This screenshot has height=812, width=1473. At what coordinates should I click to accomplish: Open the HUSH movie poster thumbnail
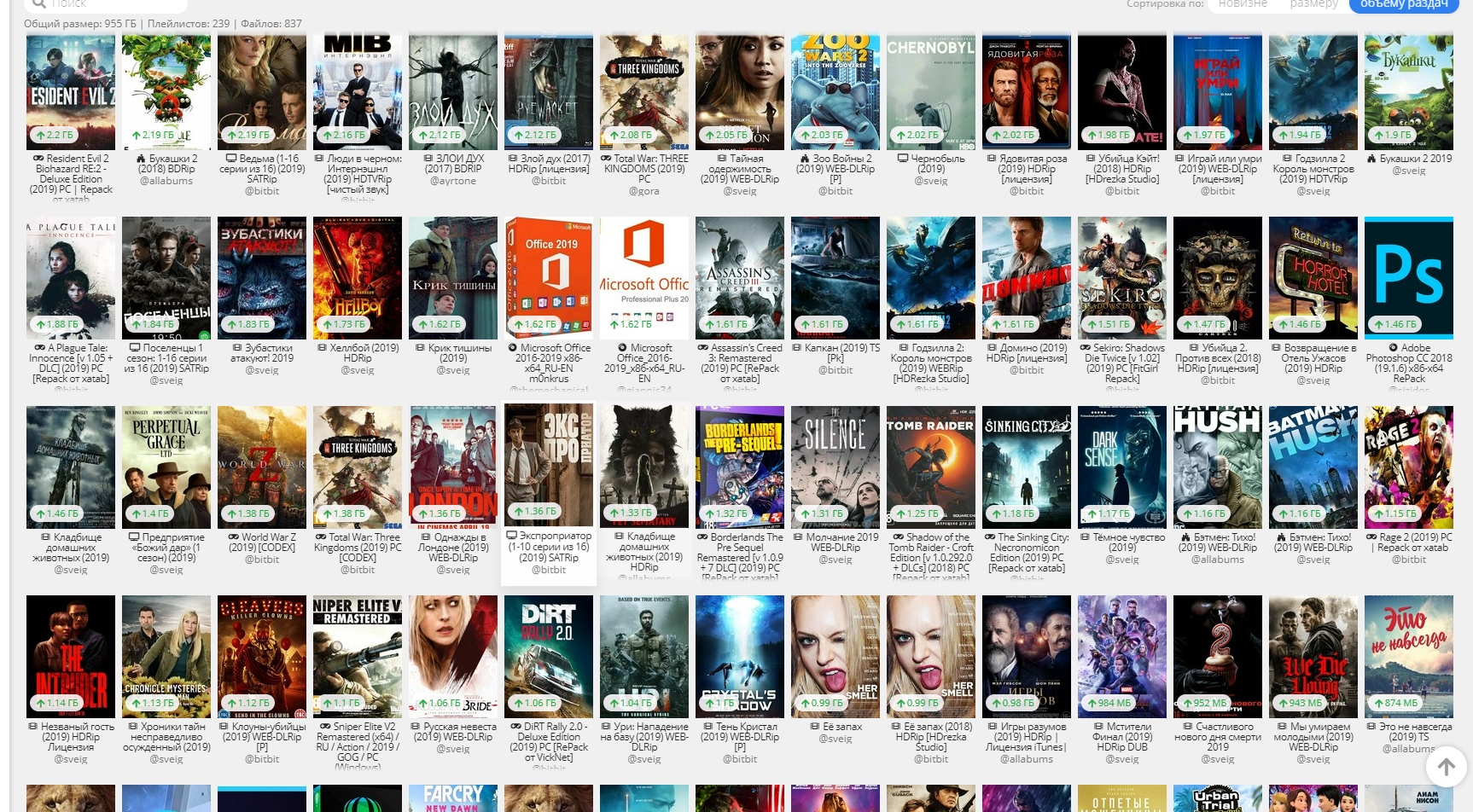click(x=1218, y=467)
